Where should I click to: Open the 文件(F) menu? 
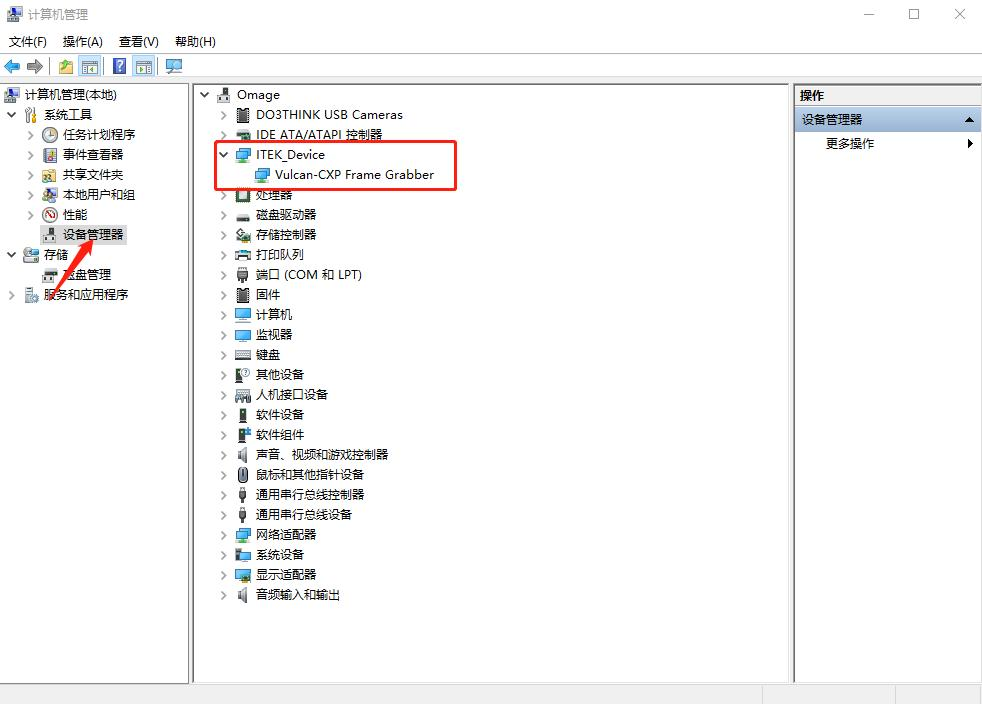click(x=28, y=41)
